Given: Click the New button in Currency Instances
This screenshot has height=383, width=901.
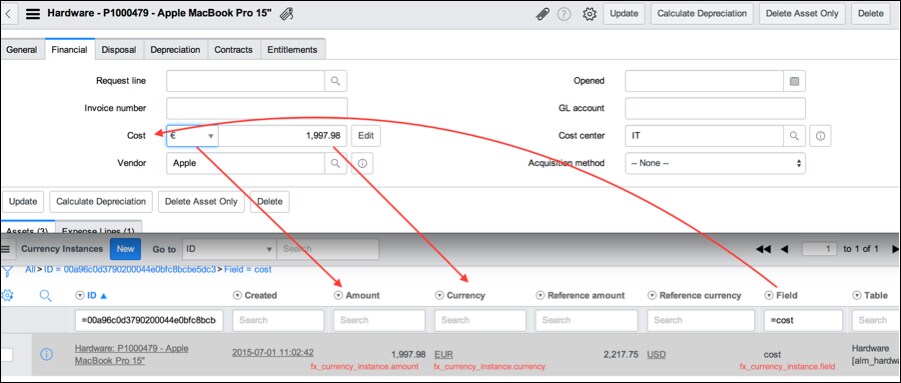Looking at the screenshot, I should pyautogui.click(x=125, y=249).
